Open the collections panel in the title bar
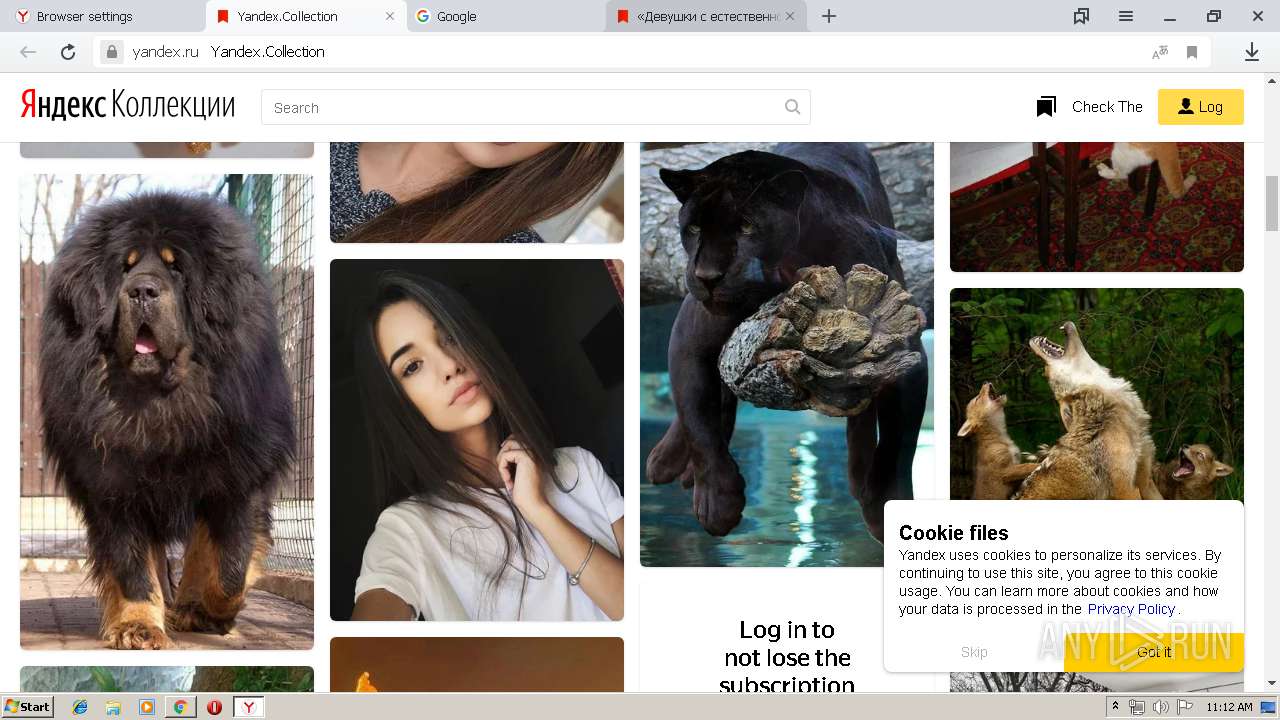Viewport: 1280px width, 720px height. click(x=1081, y=16)
